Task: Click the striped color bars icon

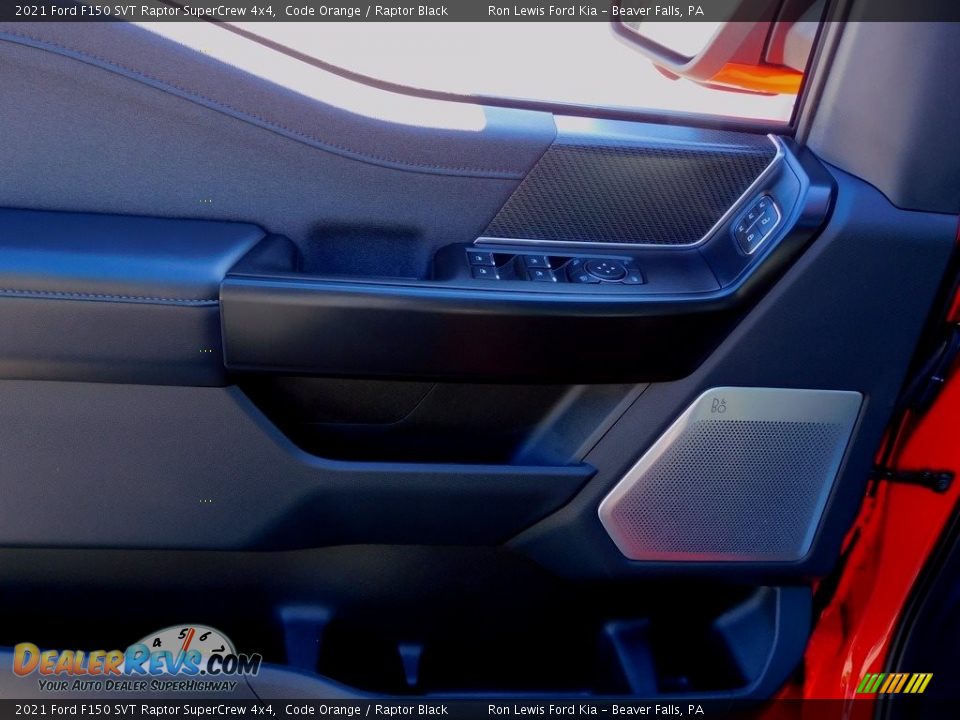Action: click(x=894, y=683)
